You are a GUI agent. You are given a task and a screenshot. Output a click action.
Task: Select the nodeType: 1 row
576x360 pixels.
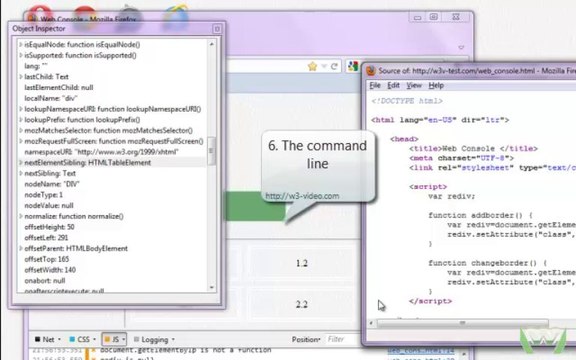click(x=112, y=195)
